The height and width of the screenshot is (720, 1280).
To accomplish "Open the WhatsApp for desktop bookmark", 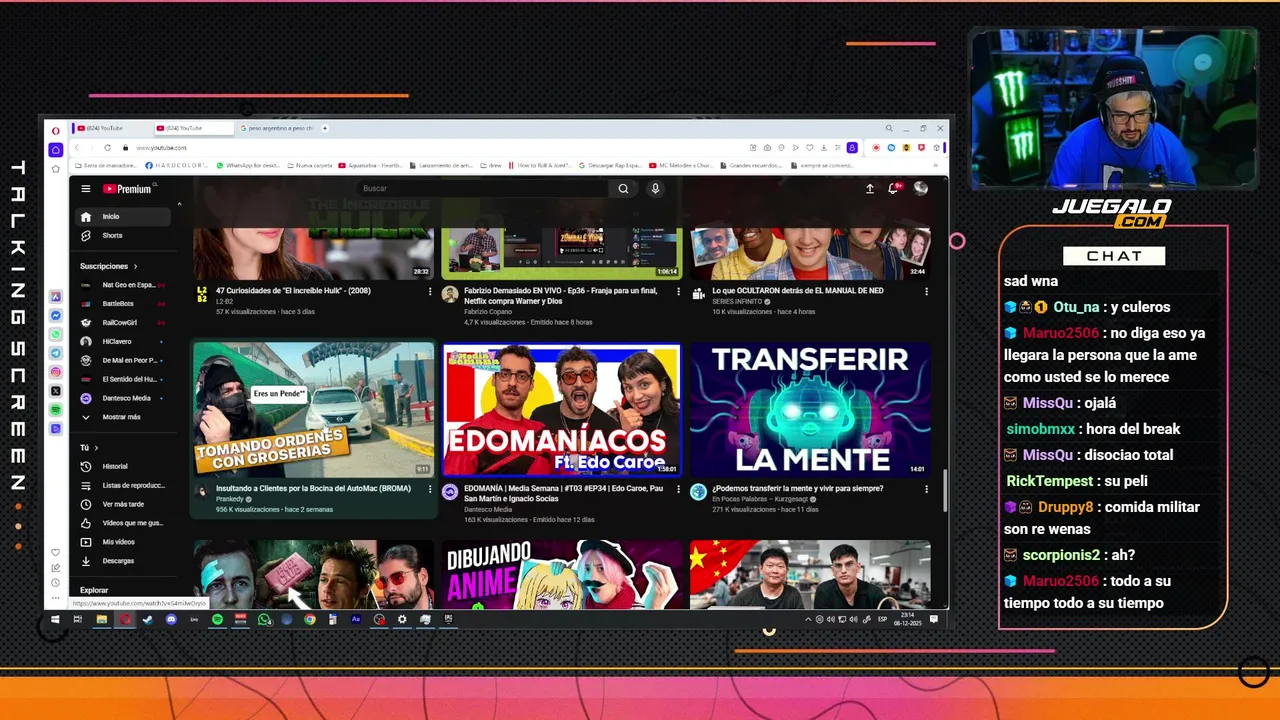I will click(249, 165).
